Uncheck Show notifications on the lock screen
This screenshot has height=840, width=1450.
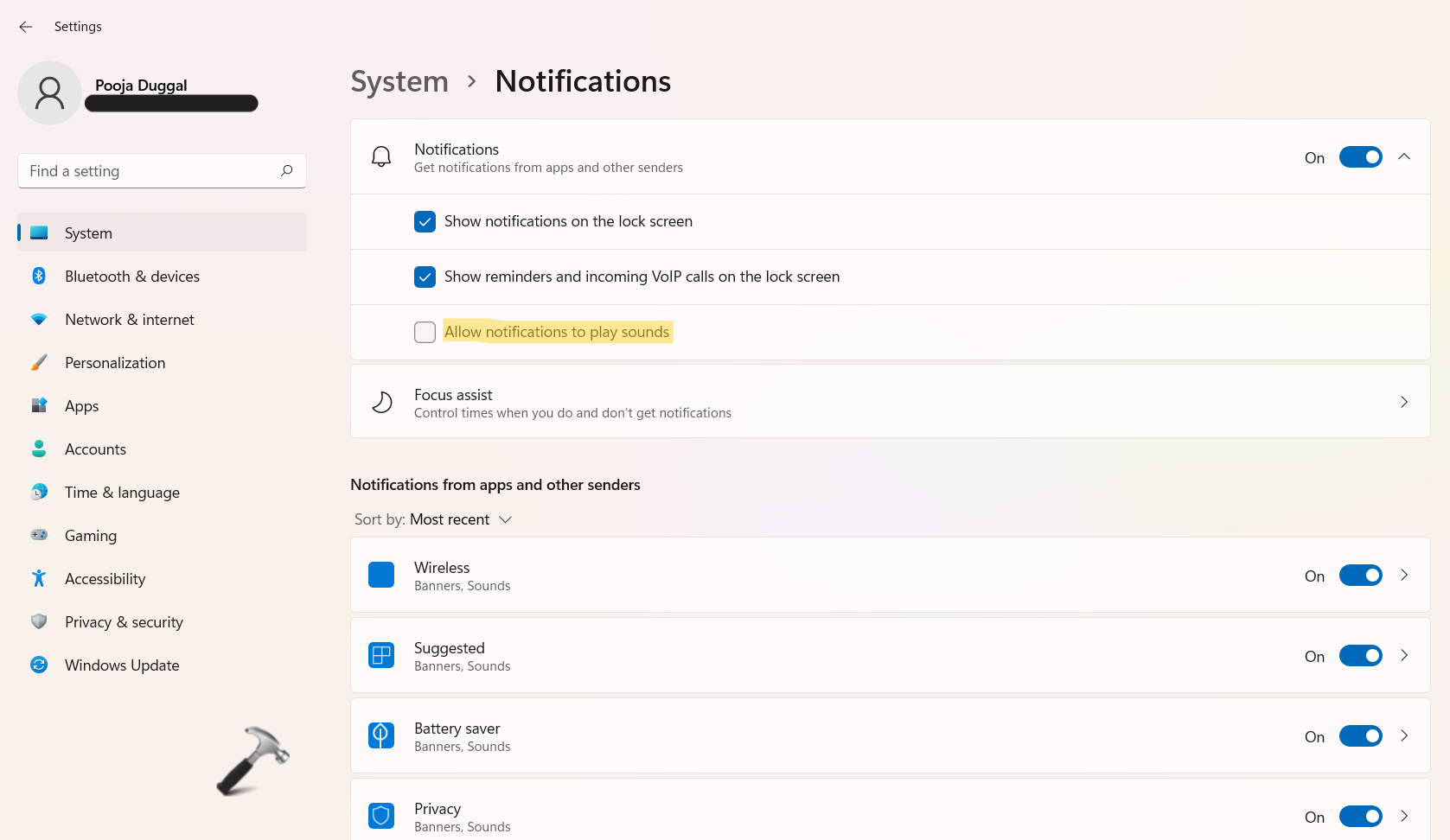[x=425, y=222]
